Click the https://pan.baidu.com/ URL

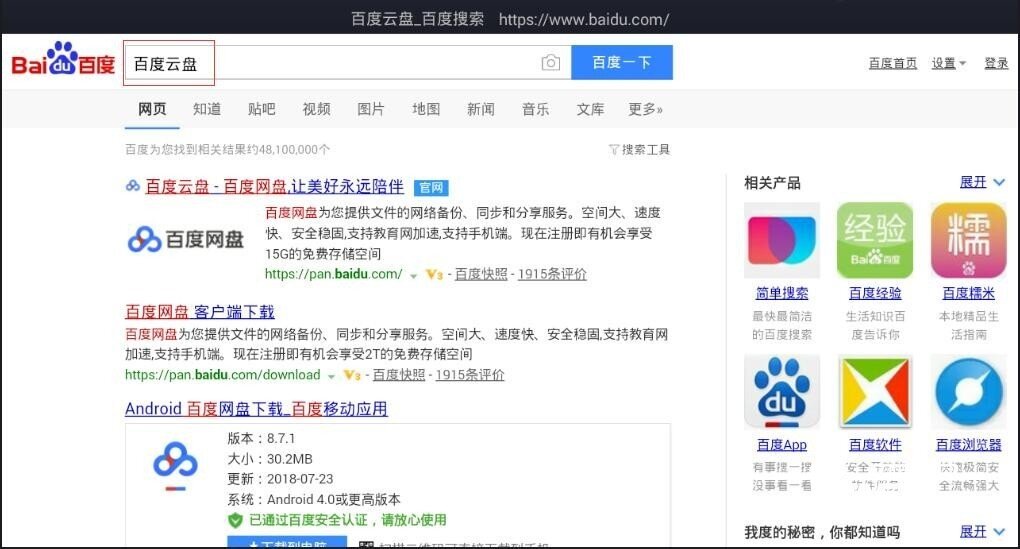pos(333,274)
